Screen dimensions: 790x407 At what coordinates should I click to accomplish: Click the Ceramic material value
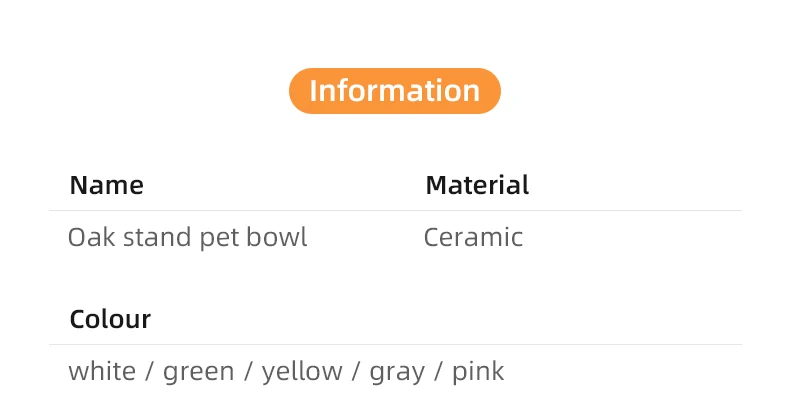pyautogui.click(x=473, y=238)
